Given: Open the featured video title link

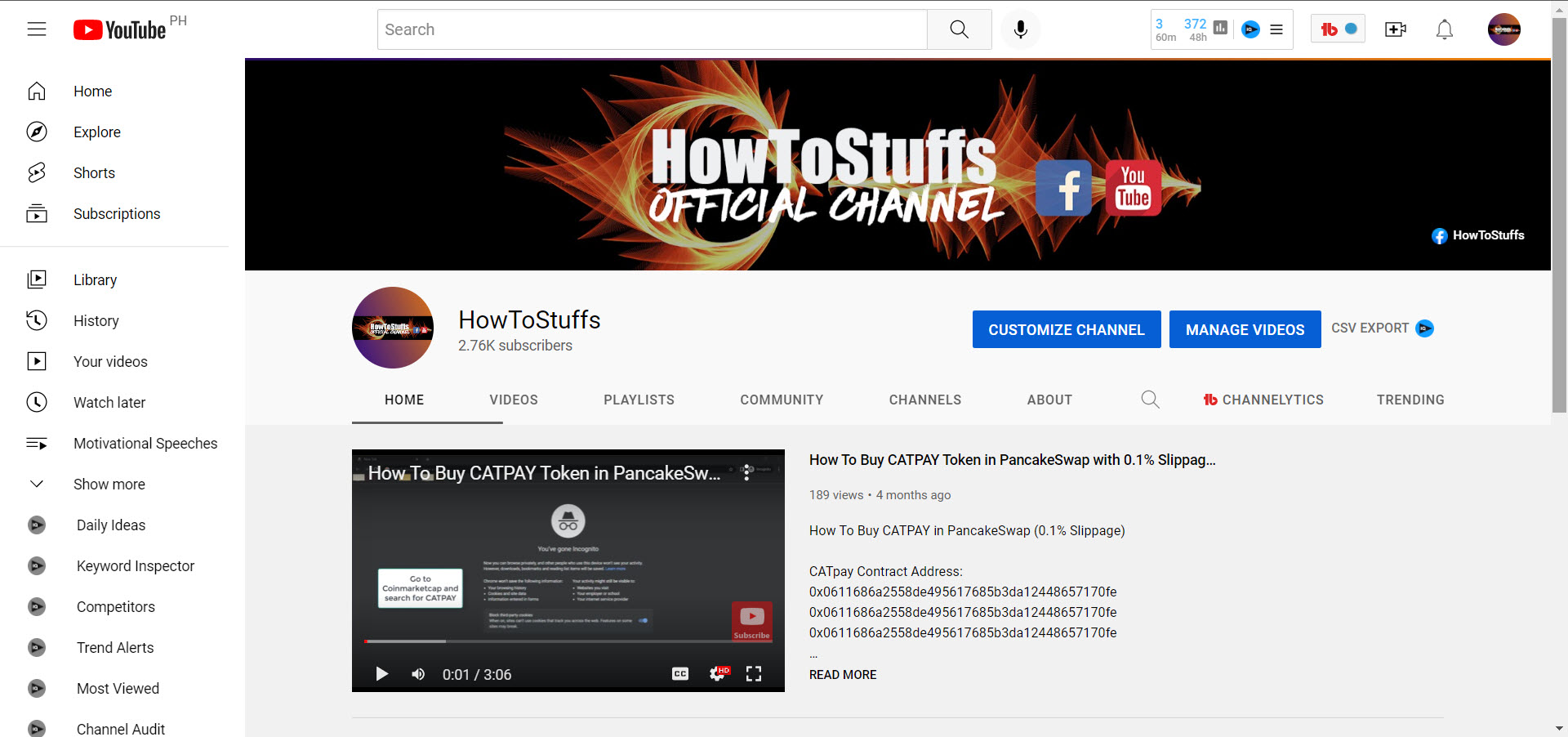Looking at the screenshot, I should pyautogui.click(x=1013, y=460).
